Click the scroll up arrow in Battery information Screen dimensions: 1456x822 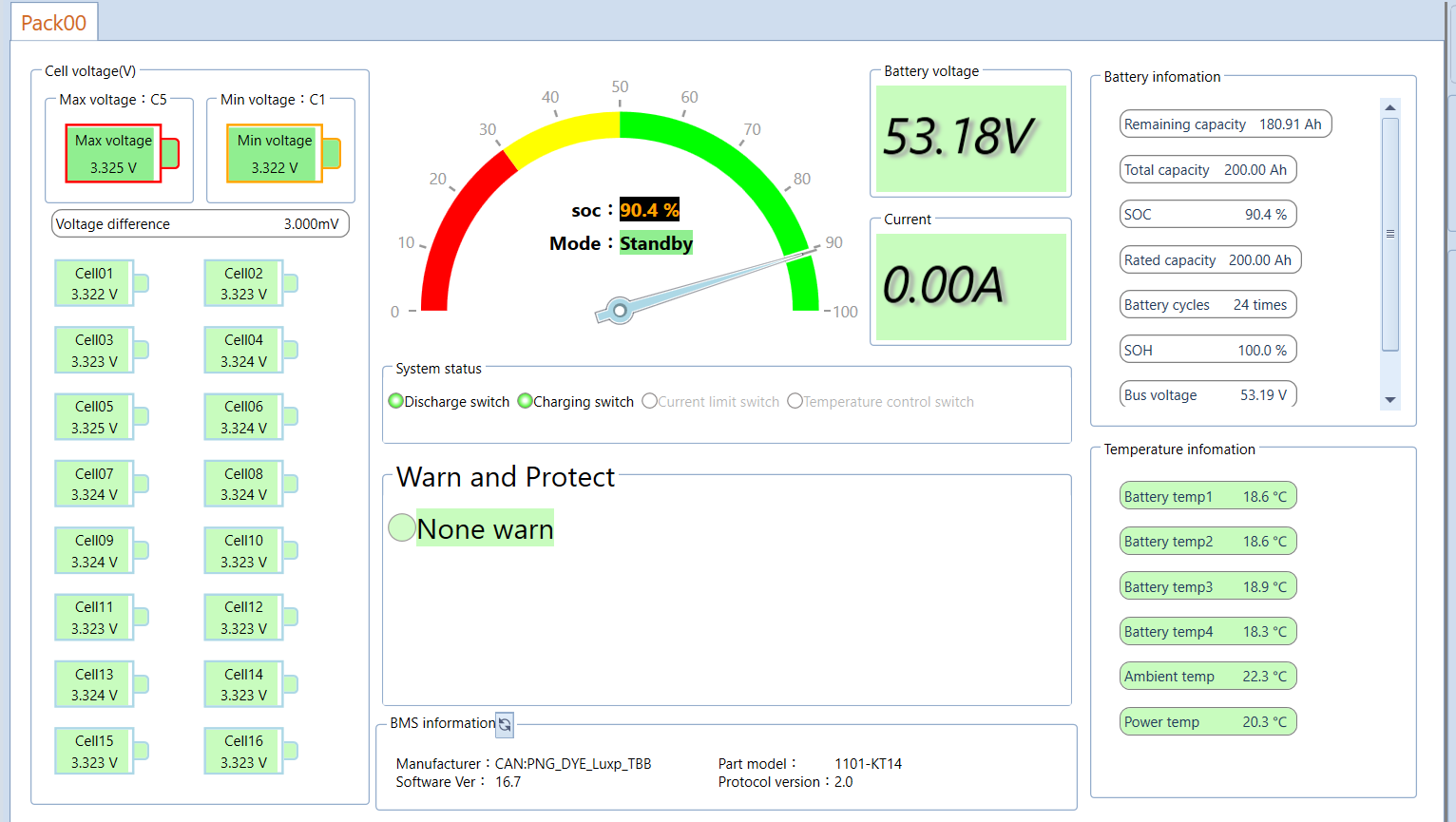[1390, 107]
